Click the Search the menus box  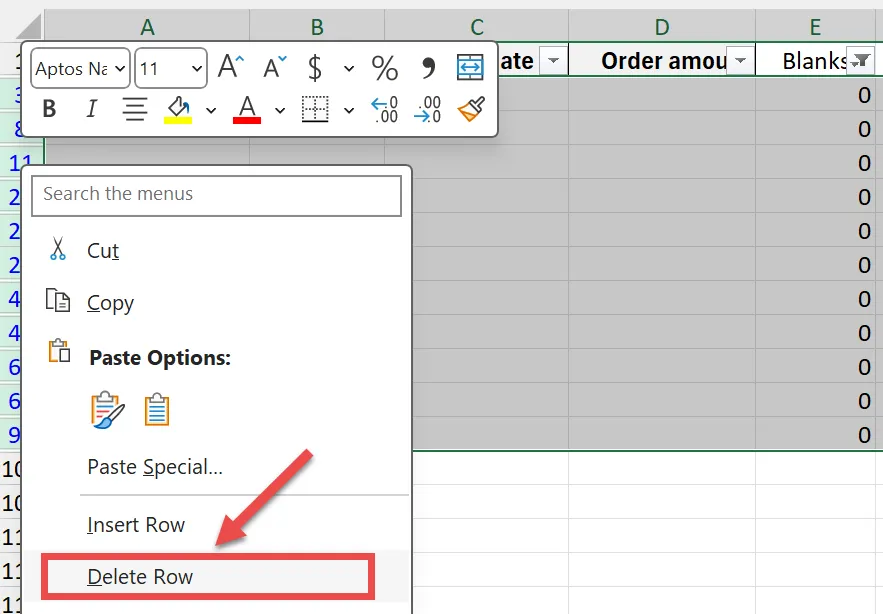[x=216, y=195]
